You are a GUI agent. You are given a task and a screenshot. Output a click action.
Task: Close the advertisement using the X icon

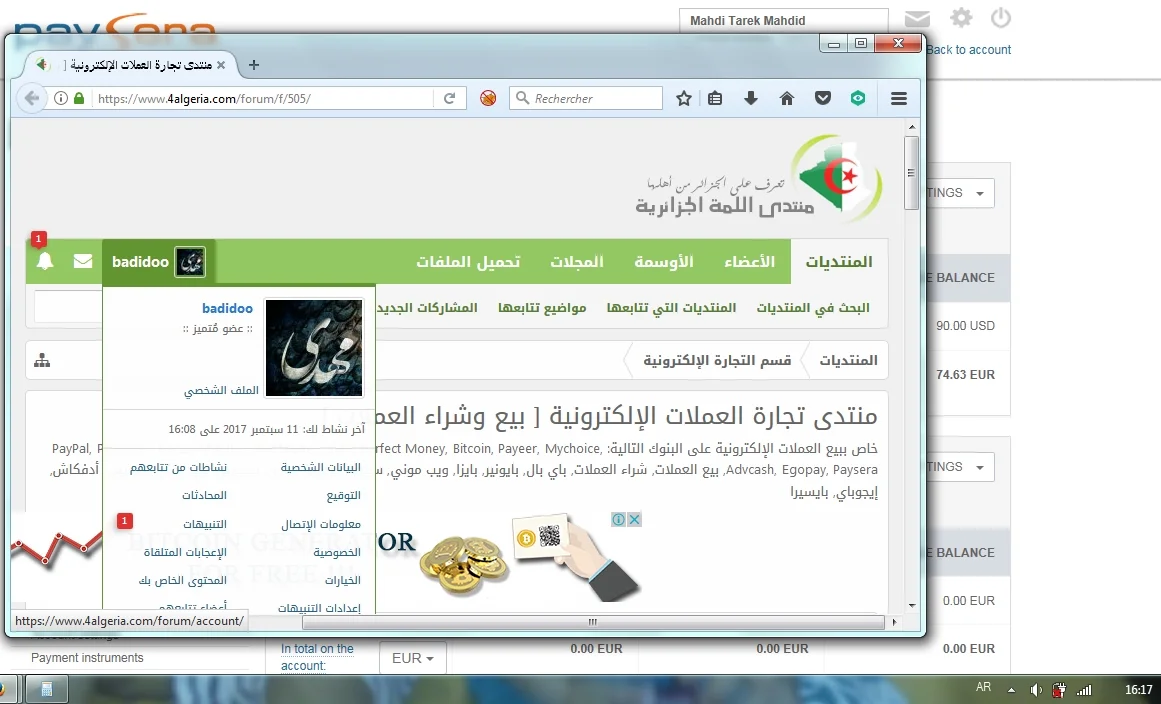coord(634,520)
